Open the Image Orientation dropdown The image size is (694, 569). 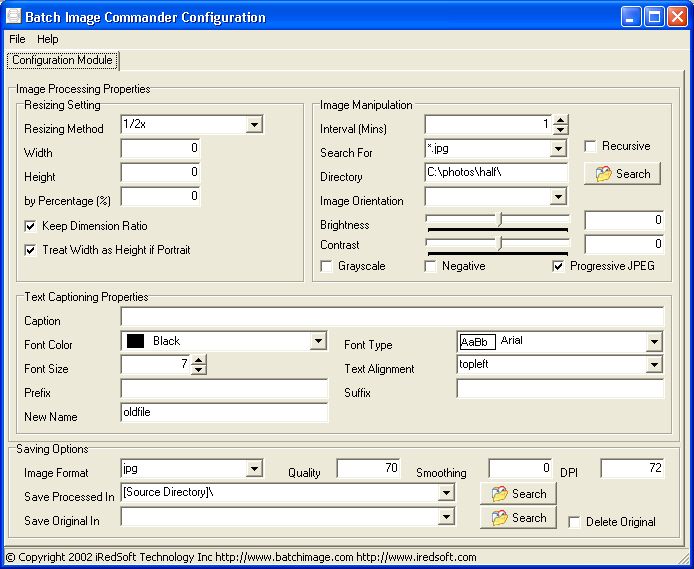(559, 196)
